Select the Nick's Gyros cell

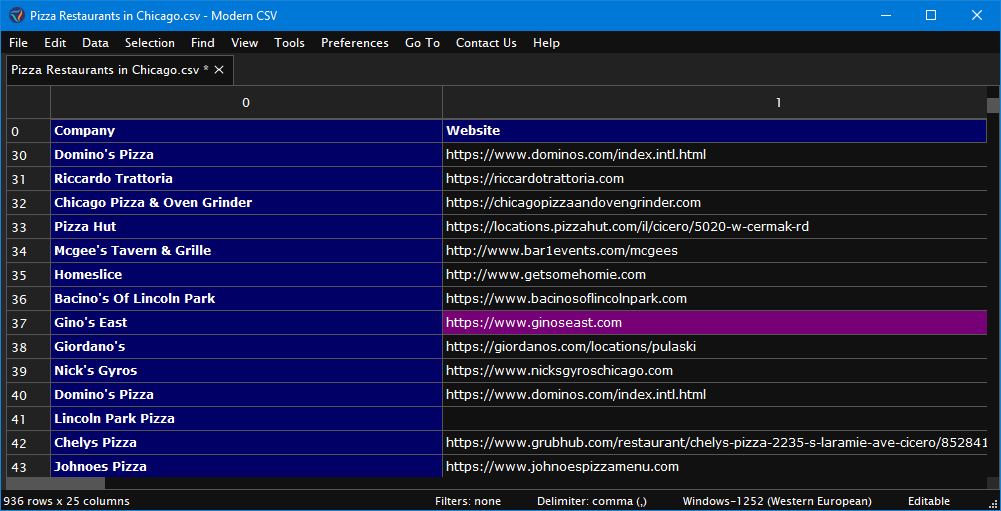click(246, 370)
